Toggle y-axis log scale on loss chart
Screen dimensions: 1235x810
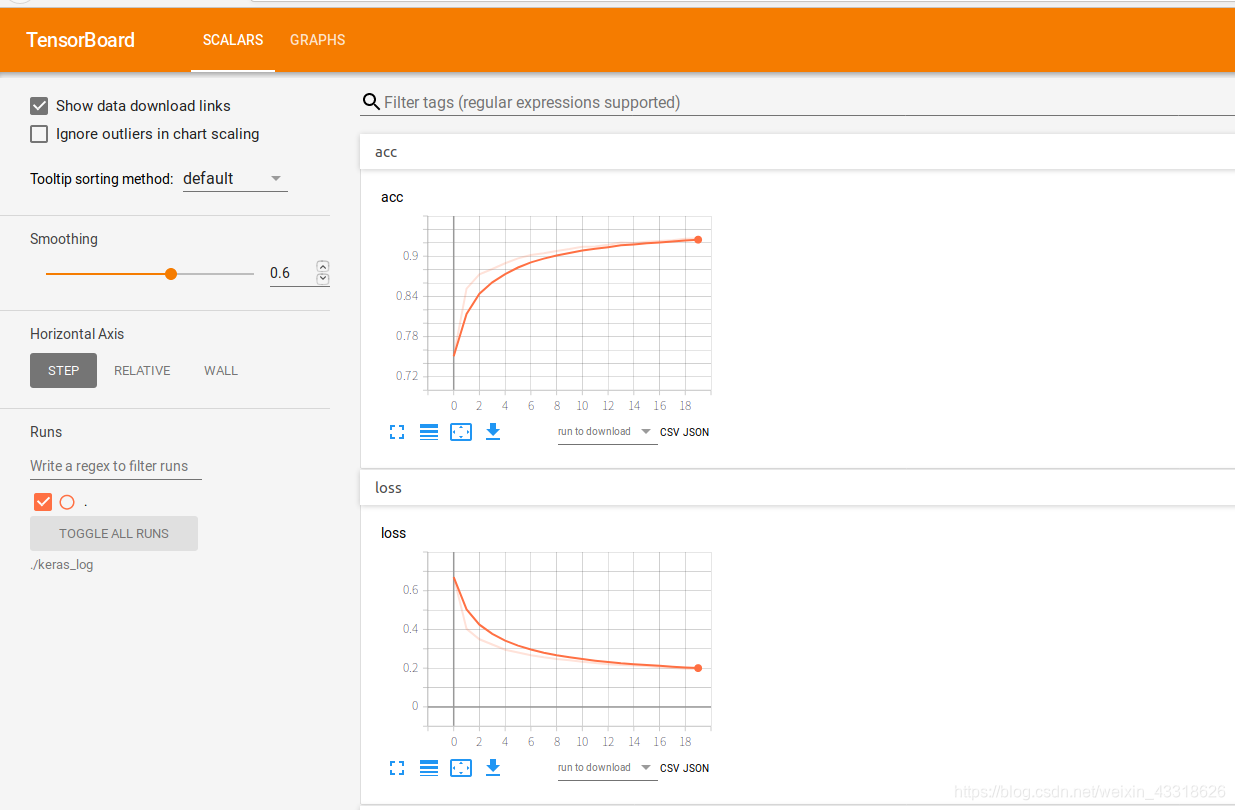[x=429, y=768]
